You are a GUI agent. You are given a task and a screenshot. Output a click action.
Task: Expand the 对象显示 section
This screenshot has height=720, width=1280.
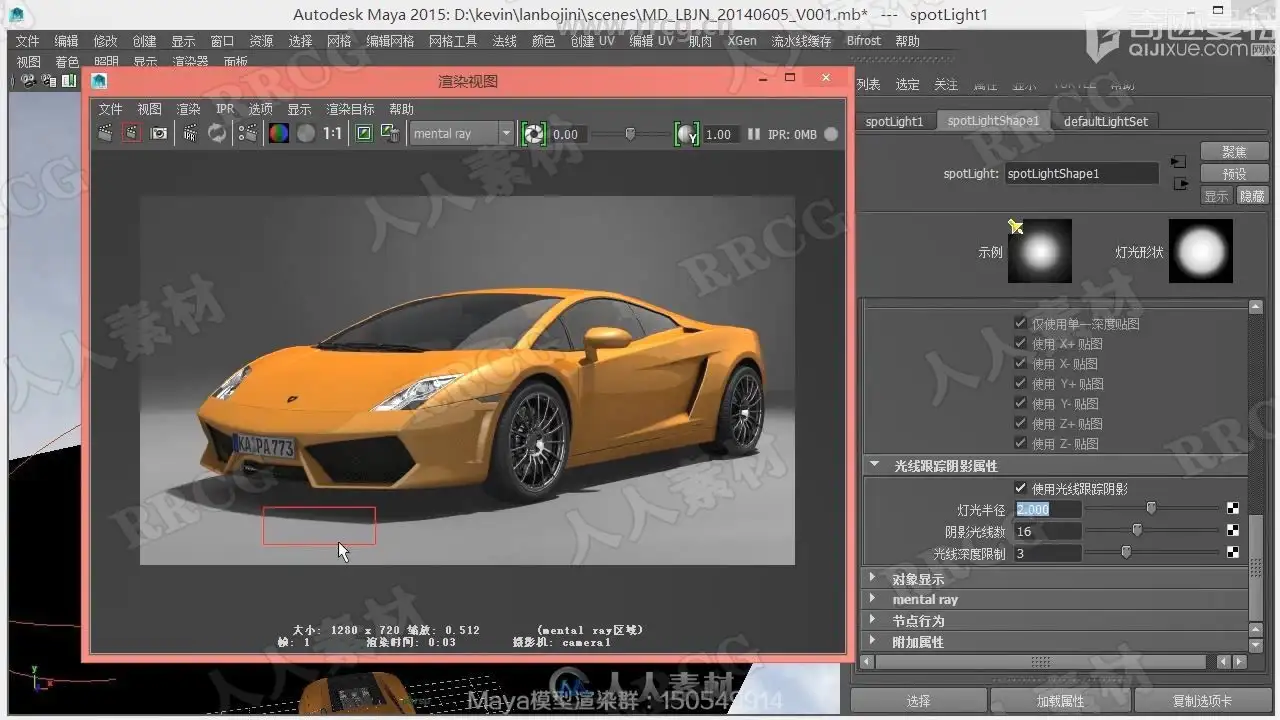873,578
